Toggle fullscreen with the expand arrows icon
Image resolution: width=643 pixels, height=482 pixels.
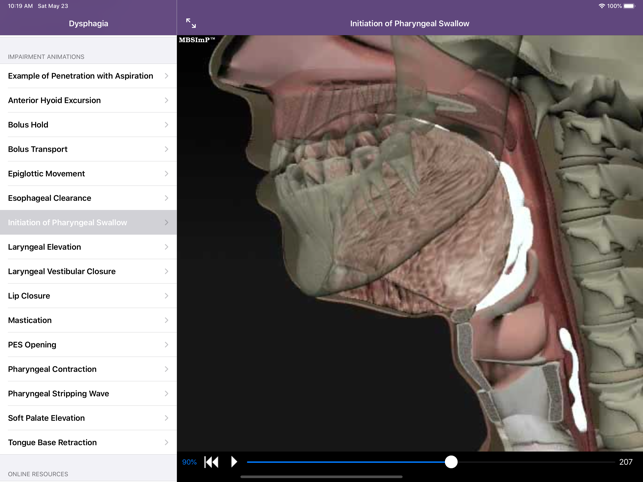[191, 23]
